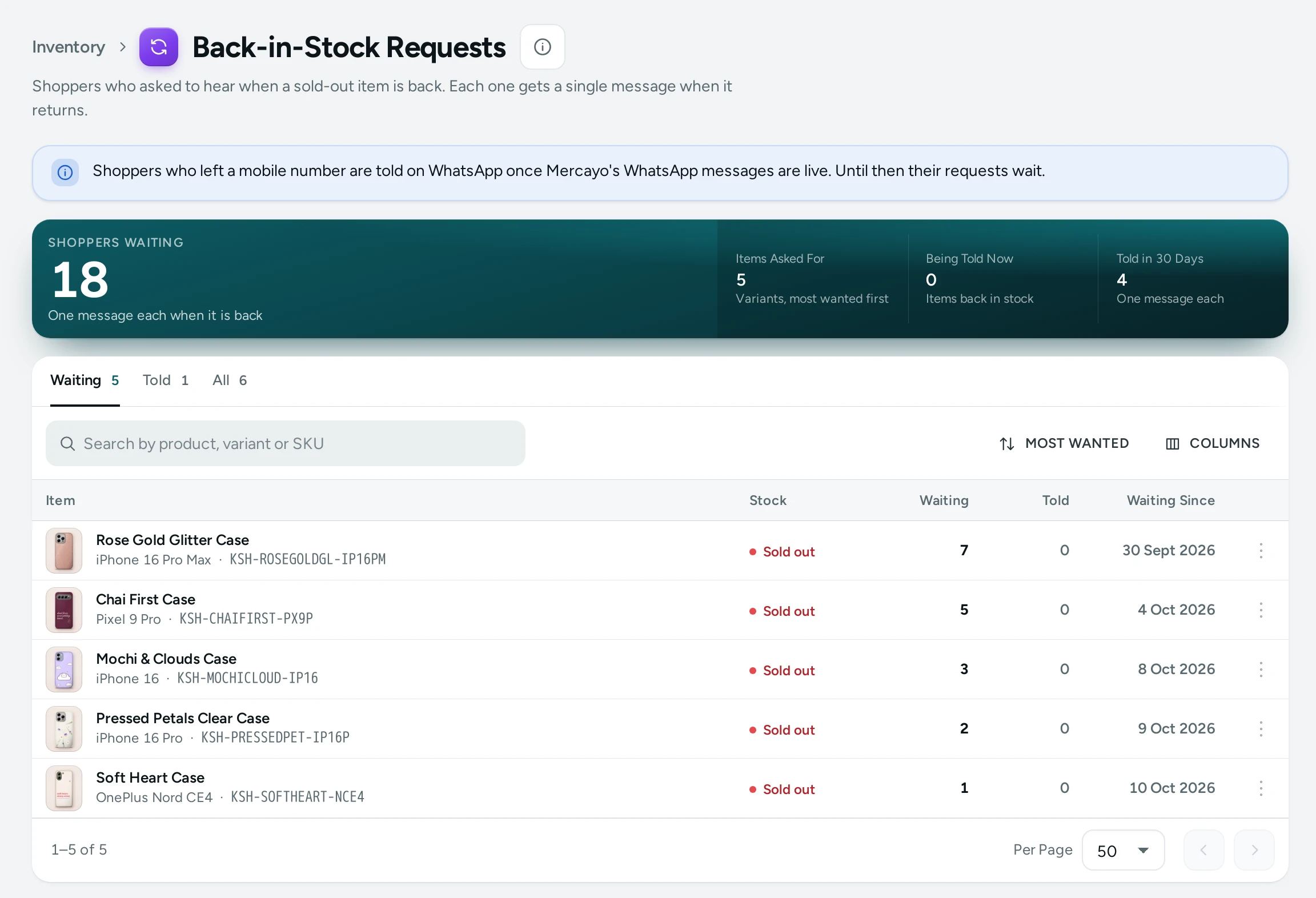Click the Pressed Petals Clear Case name

pos(183,718)
